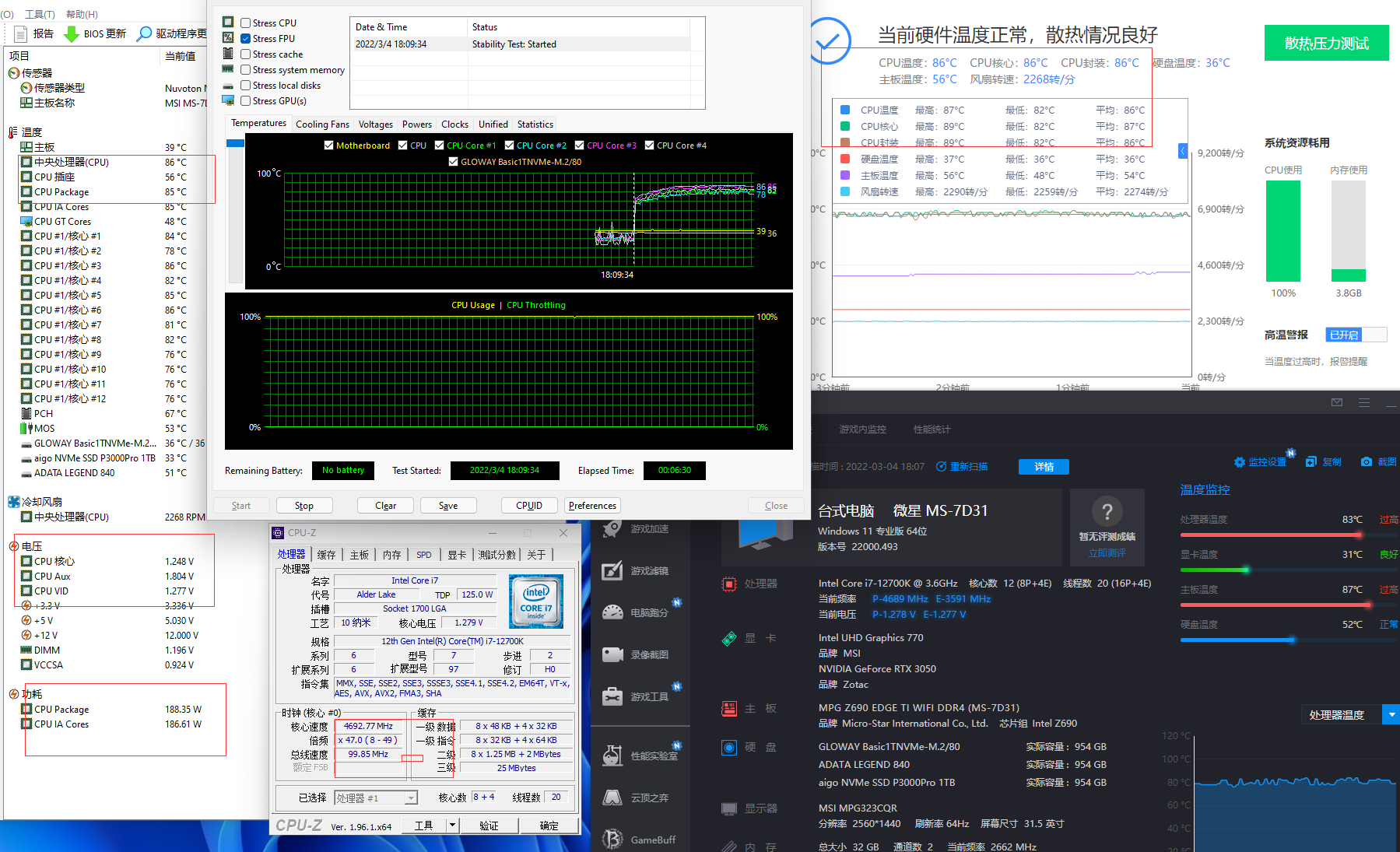Click the blue details button
This screenshot has height=852, width=1400.
click(x=1044, y=467)
